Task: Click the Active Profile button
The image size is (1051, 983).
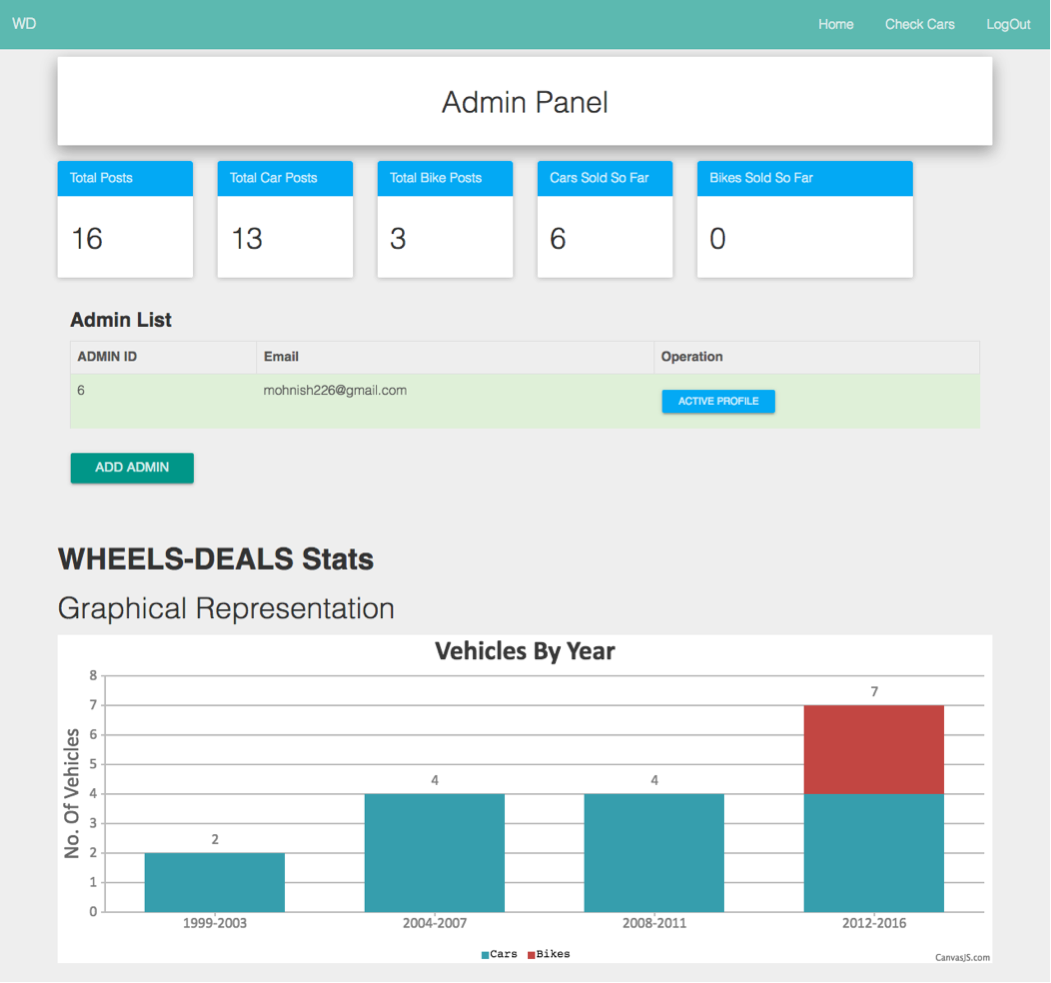Action: pos(718,401)
